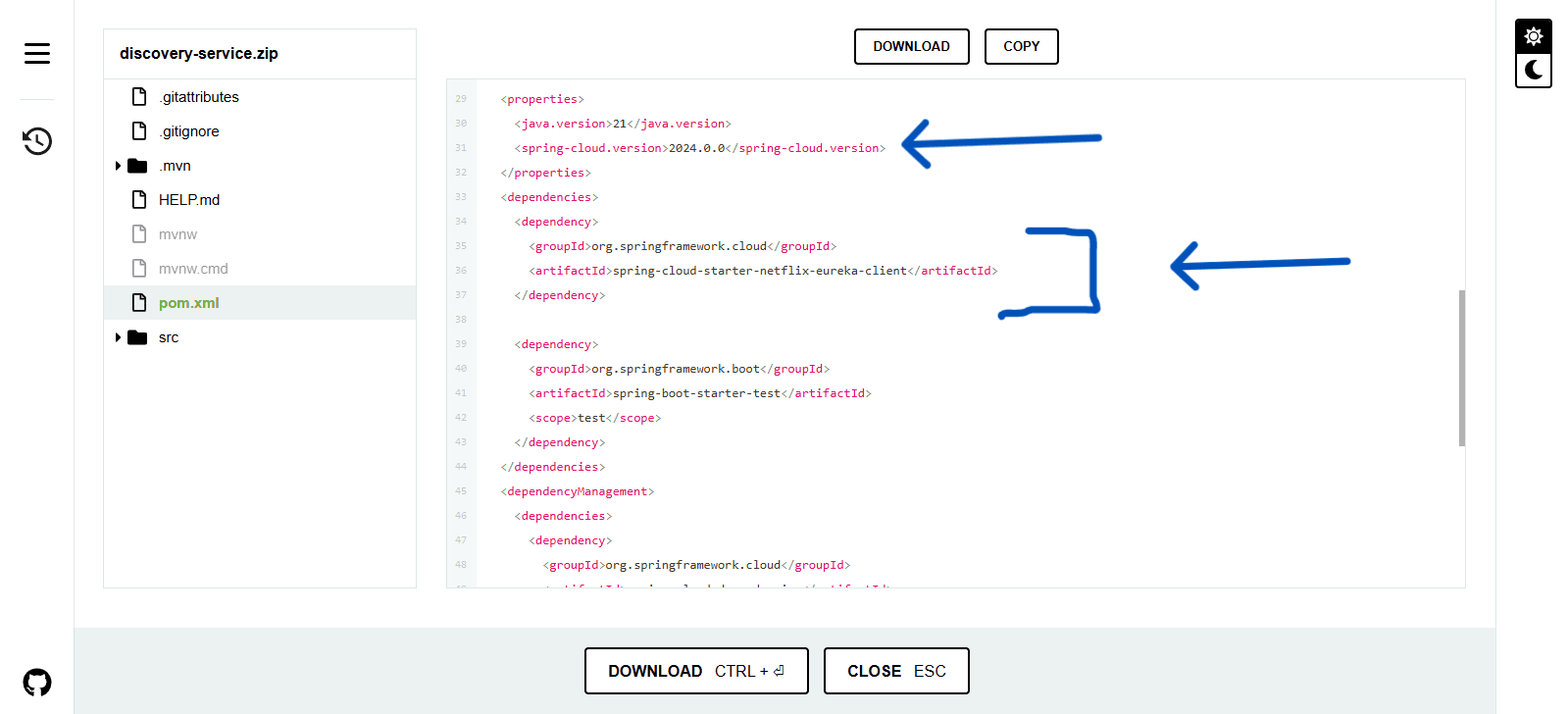The height and width of the screenshot is (714, 1568).
Task: Open the GitHub logo link
Action: click(37, 682)
